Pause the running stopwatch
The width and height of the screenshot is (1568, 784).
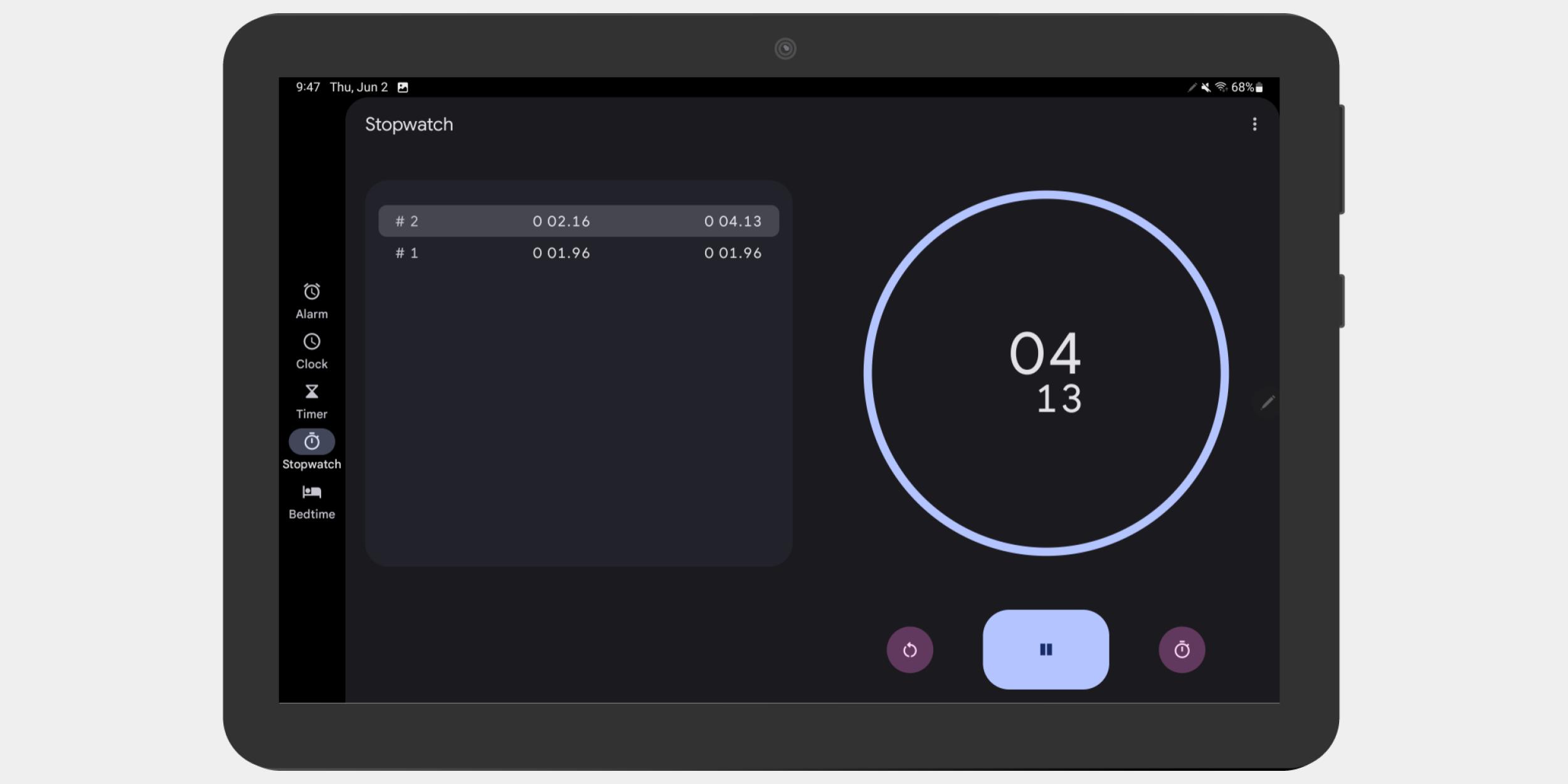click(x=1045, y=649)
